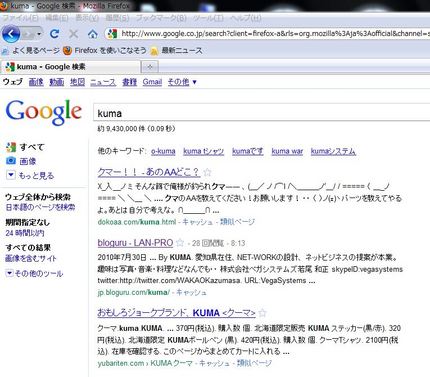Open the クマー！！ - あのAAどこ？ result
430x377 pixels.
148,172
